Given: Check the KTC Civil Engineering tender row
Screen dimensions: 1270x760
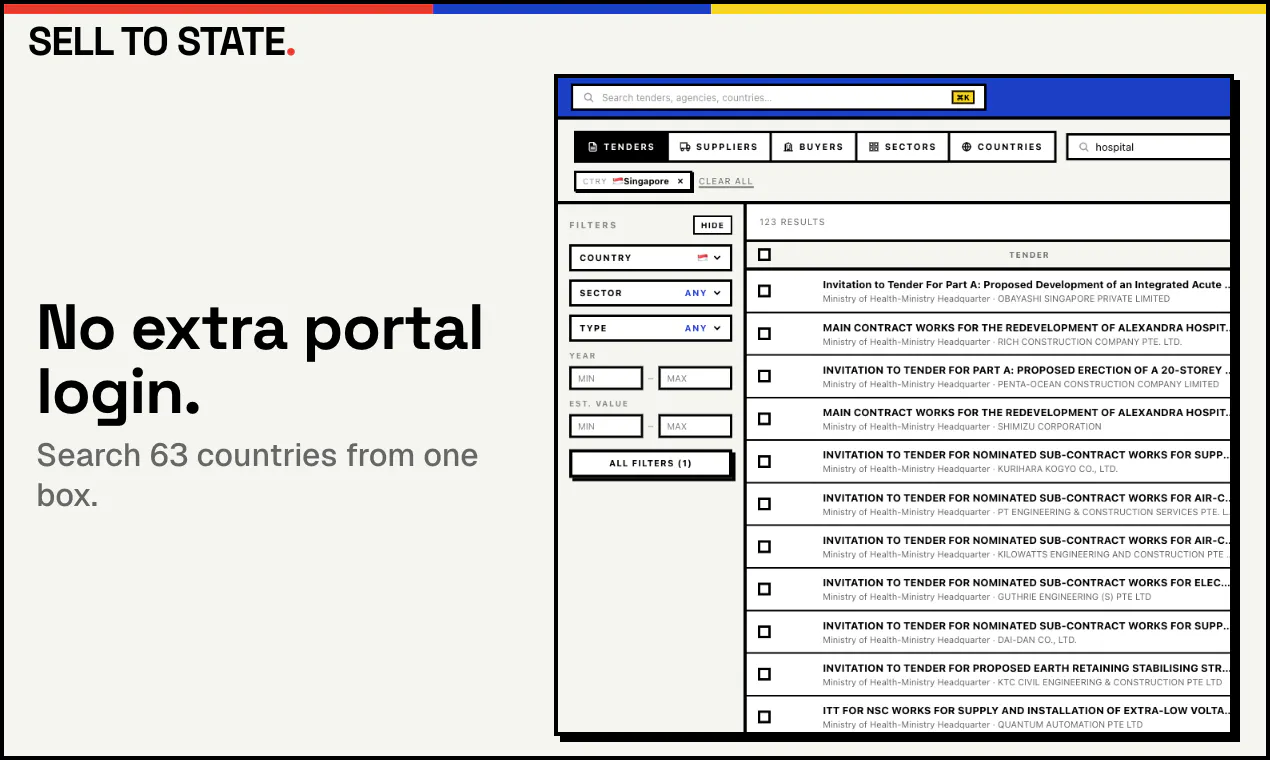Looking at the screenshot, I should [x=764, y=674].
